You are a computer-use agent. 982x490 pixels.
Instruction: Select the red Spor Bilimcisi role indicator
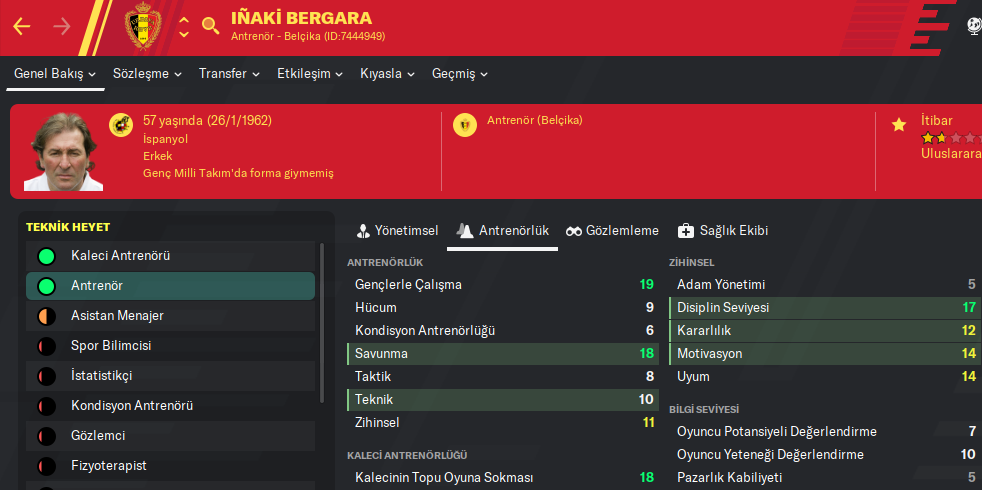(46, 346)
